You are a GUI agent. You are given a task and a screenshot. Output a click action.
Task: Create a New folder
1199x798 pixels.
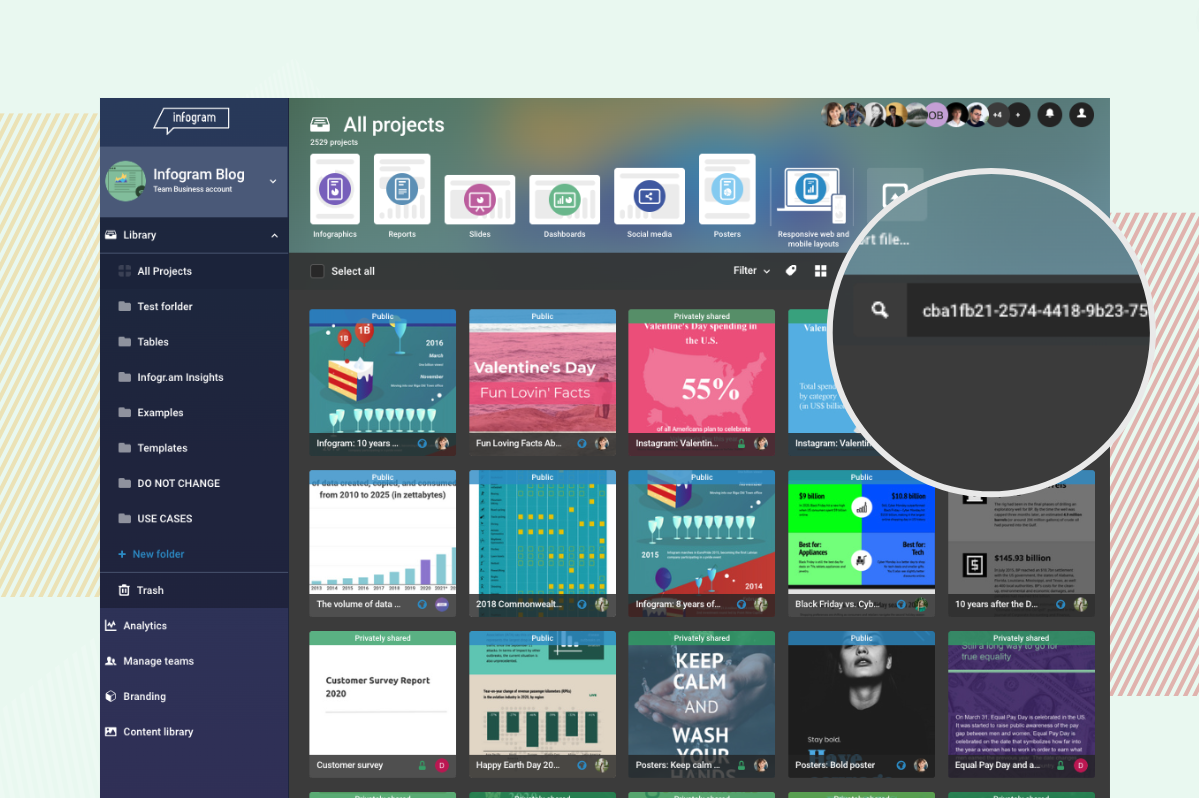tap(151, 554)
